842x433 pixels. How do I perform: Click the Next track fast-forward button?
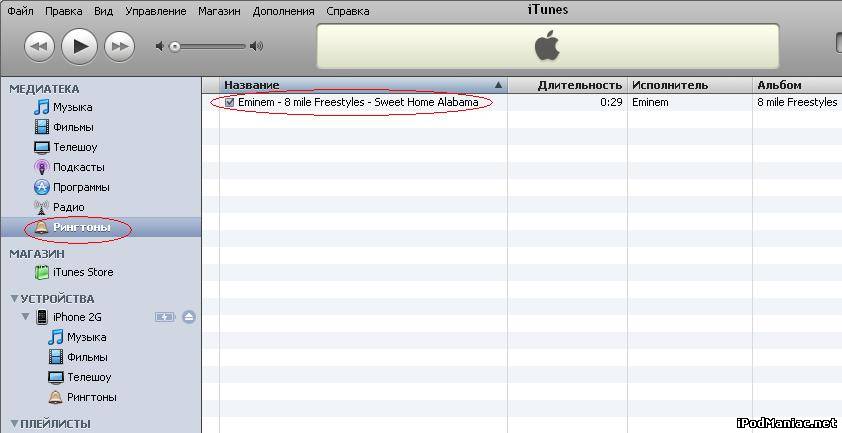coord(119,47)
